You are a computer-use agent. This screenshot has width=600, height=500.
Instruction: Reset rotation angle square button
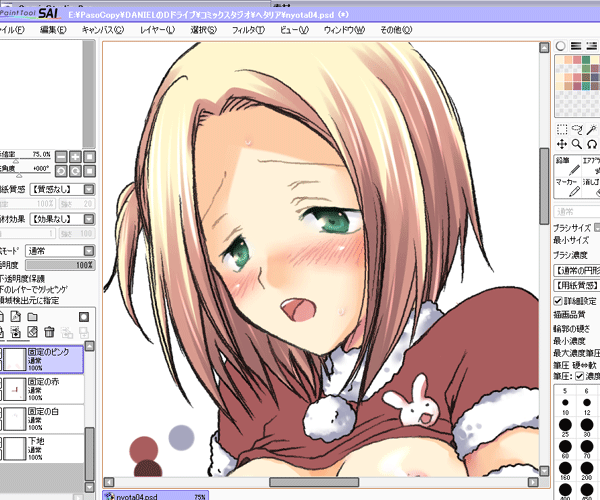pyautogui.click(x=90, y=171)
